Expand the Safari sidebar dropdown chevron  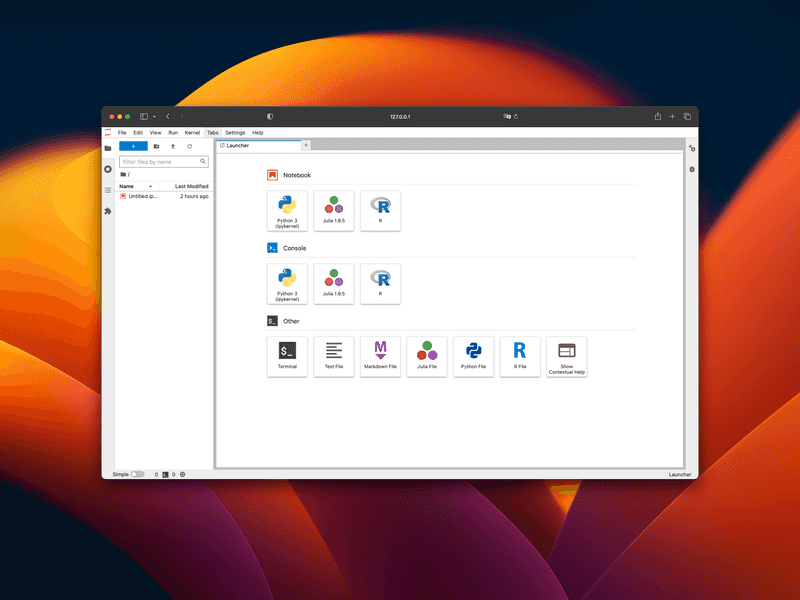[x=154, y=117]
